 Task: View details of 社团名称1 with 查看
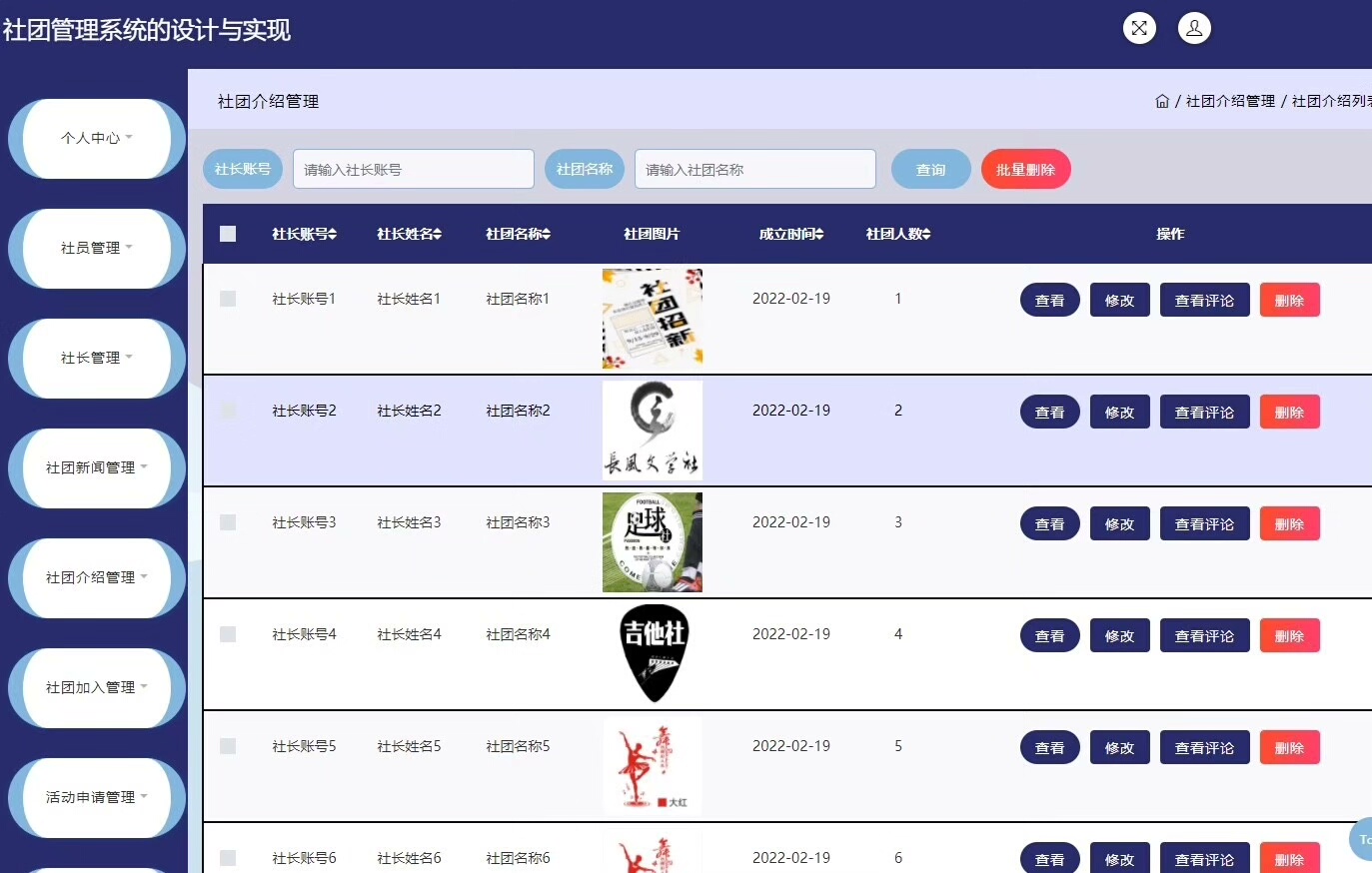(x=1050, y=301)
